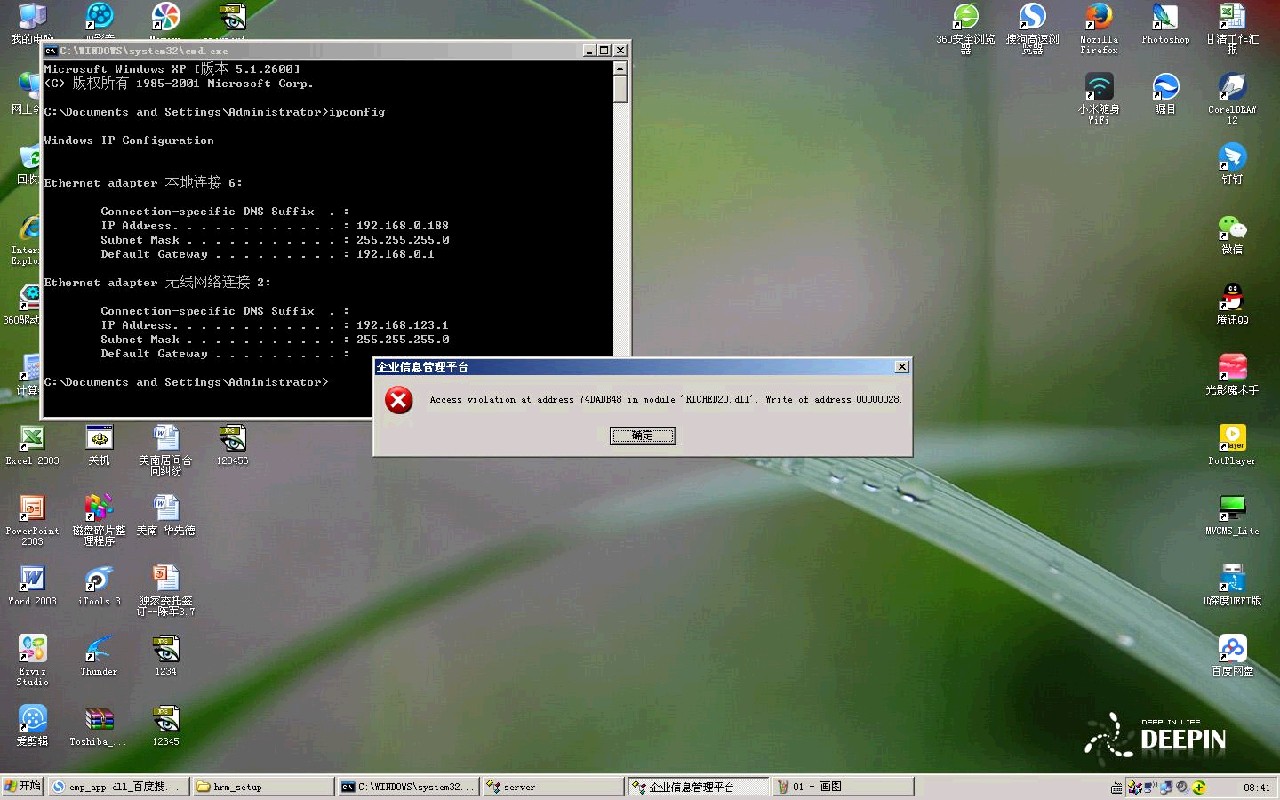Switch to hrm_setup folder in taskbar
Viewport: 1280px width, 800px height.
pyautogui.click(x=262, y=787)
